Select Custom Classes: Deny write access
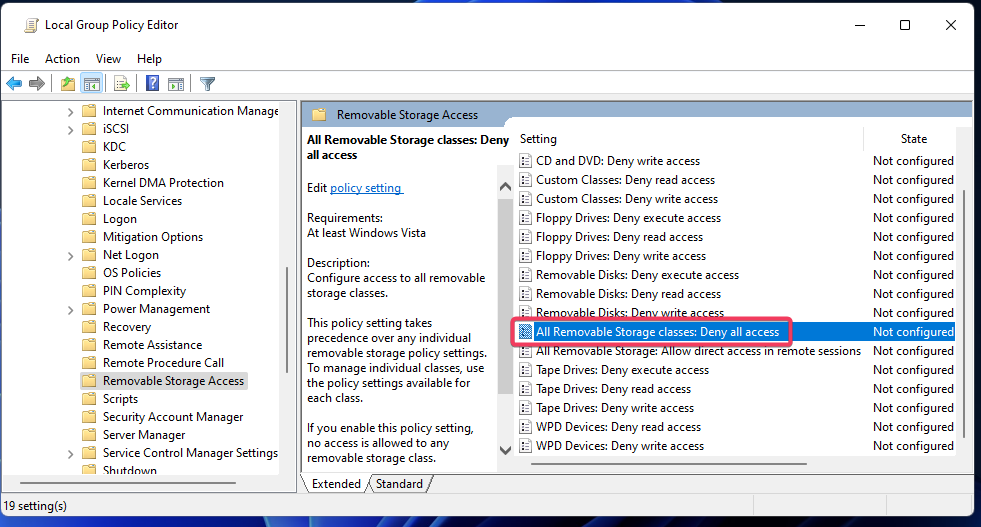This screenshot has width=981, height=527. pos(627,199)
